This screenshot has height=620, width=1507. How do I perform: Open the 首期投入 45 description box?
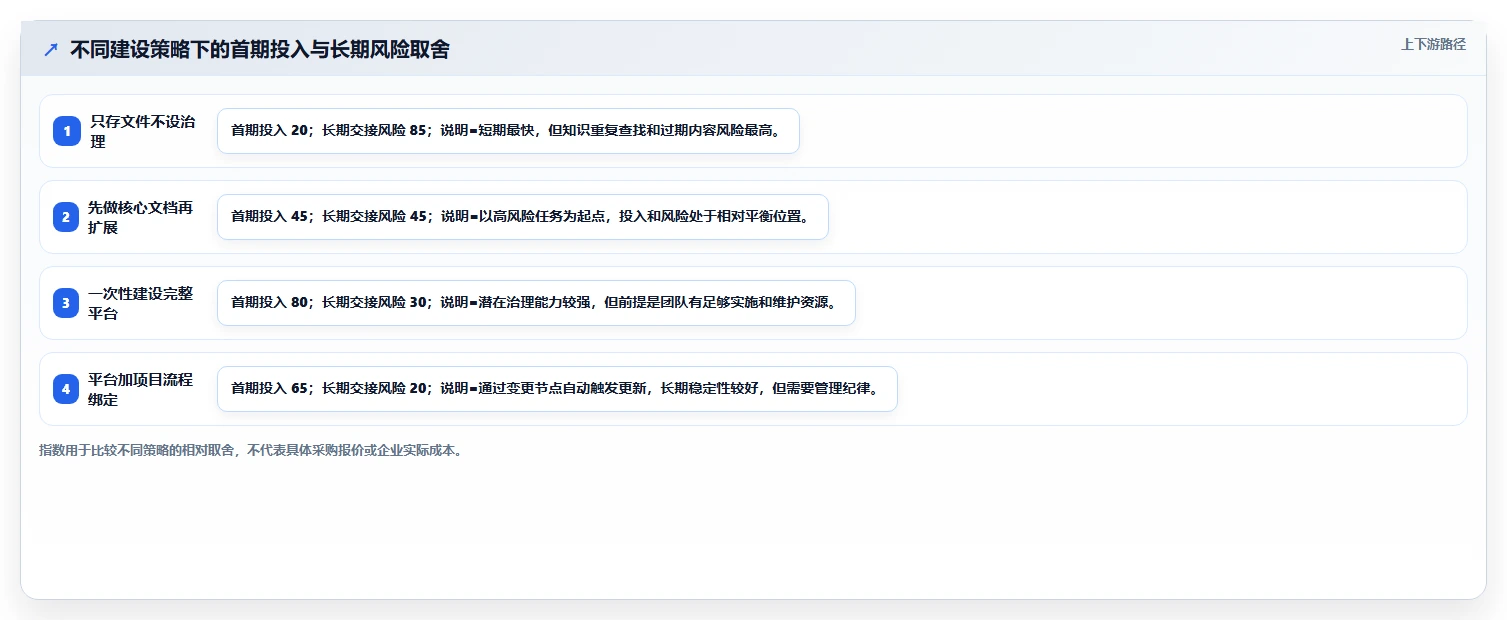point(523,217)
